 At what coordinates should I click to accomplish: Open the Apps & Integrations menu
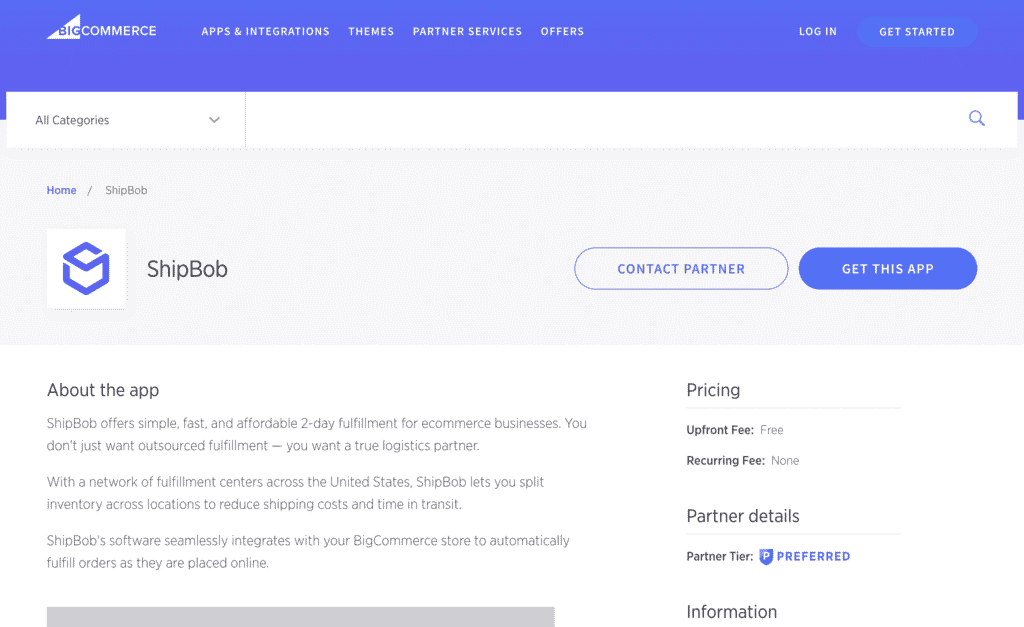(265, 32)
